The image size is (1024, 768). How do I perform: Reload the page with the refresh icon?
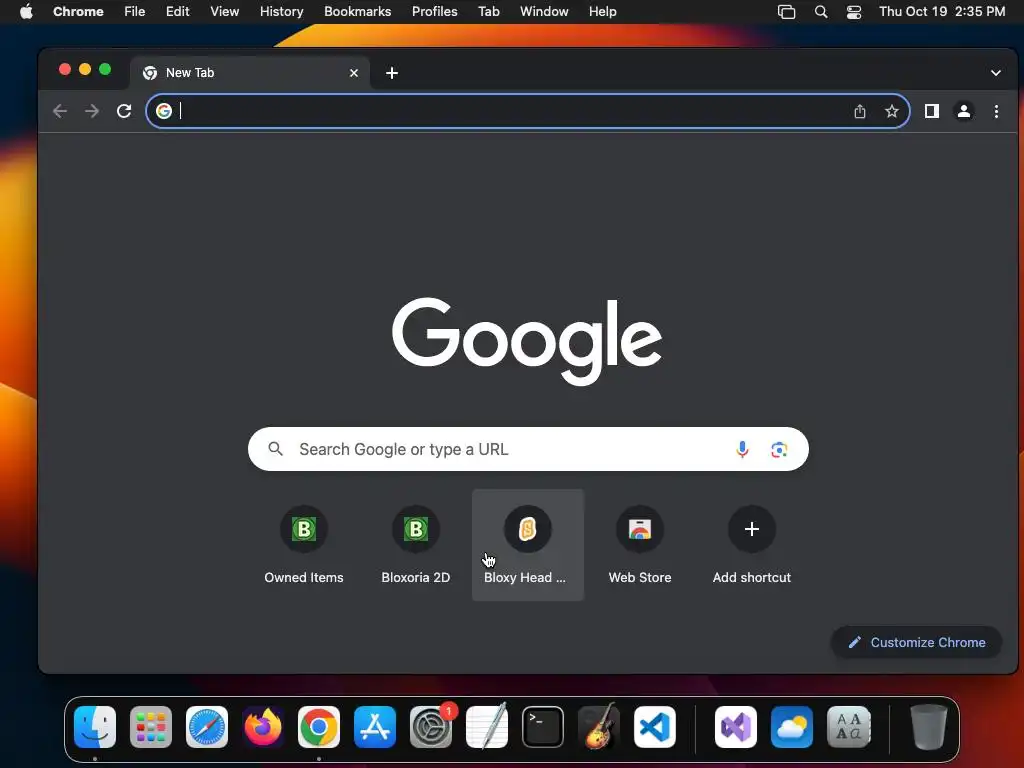[124, 111]
